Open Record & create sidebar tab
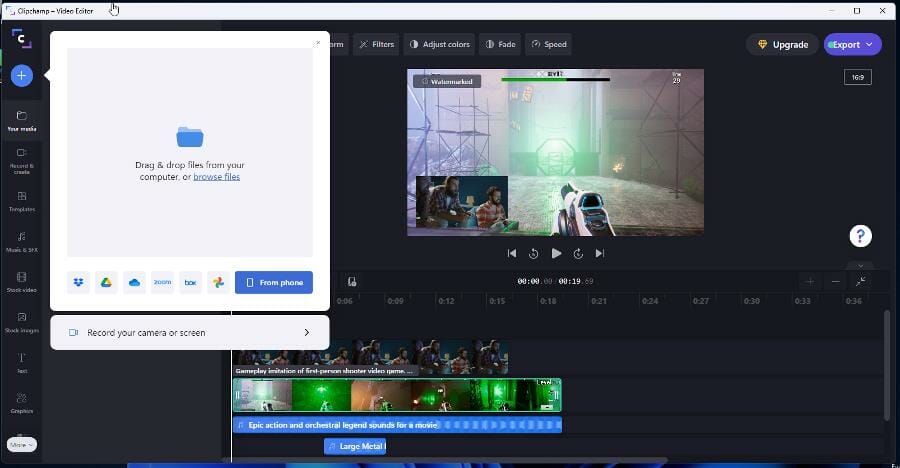Viewport: 900px width, 468px height. (x=22, y=161)
